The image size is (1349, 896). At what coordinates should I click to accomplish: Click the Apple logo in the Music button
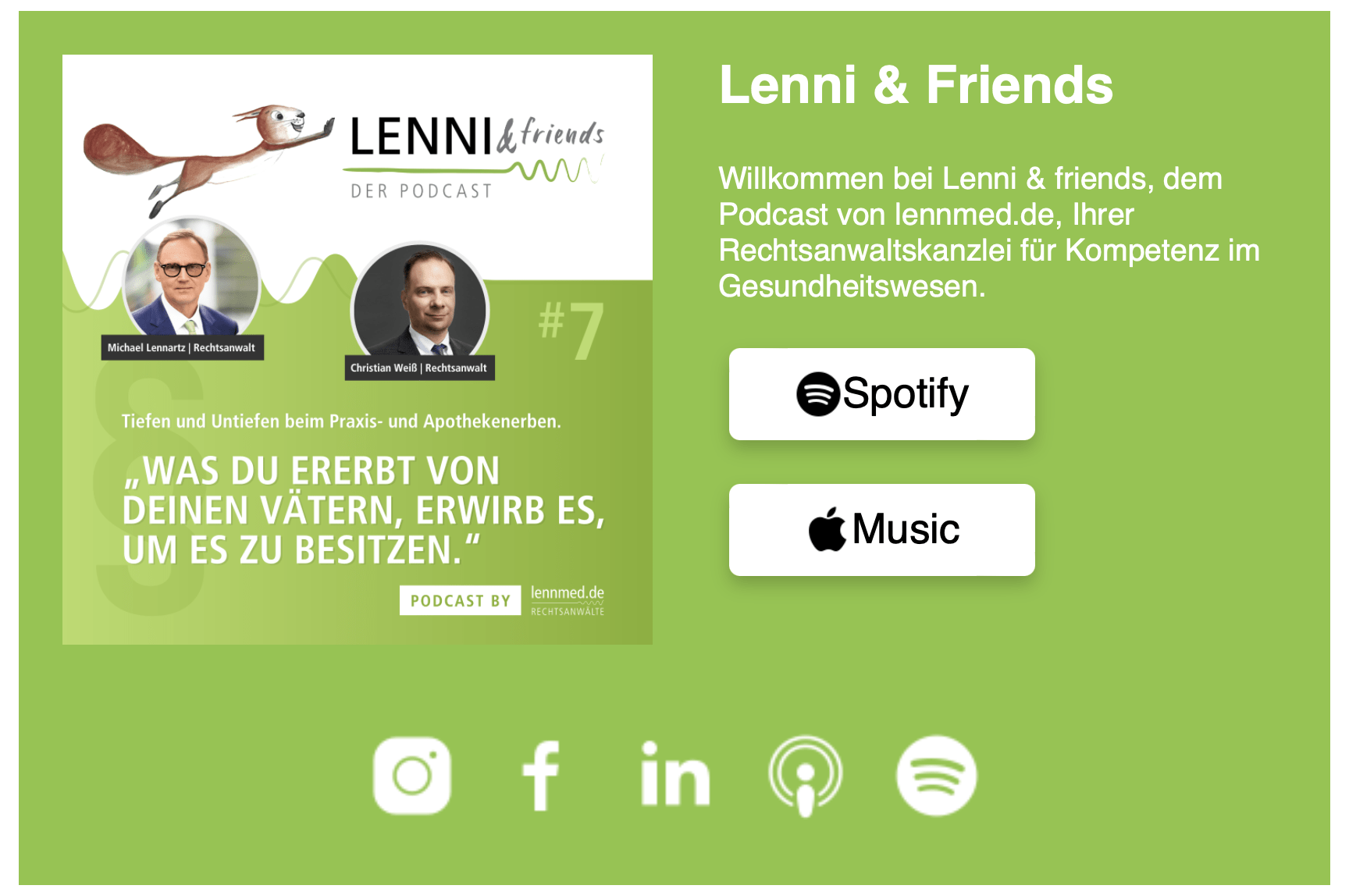828,529
